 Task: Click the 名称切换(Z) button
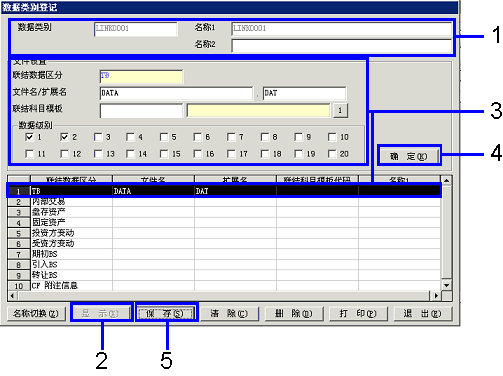36,313
